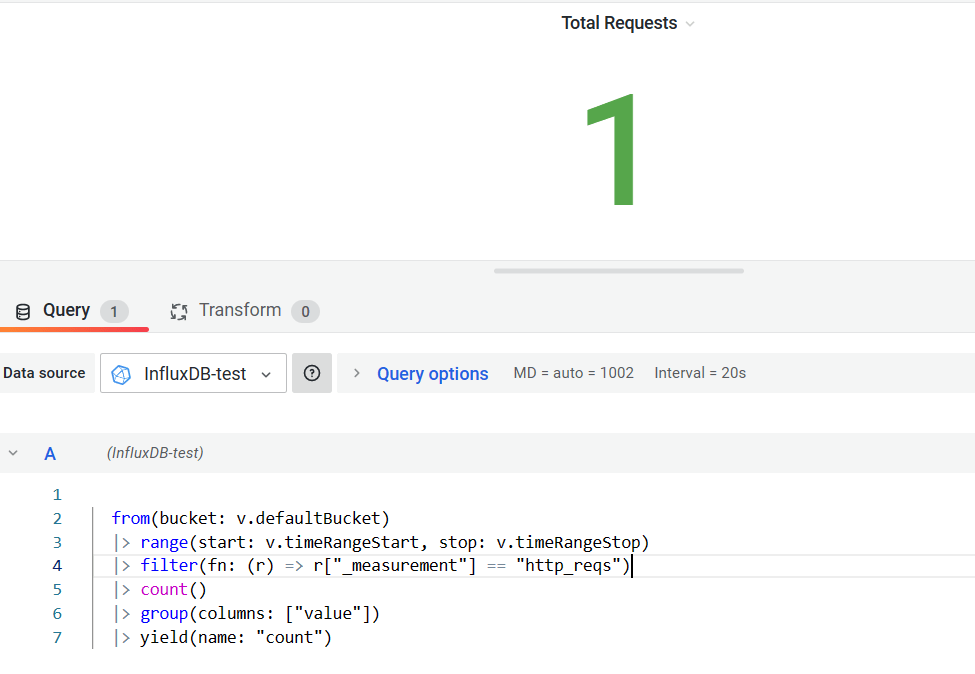Open the help question mark icon

point(311,372)
